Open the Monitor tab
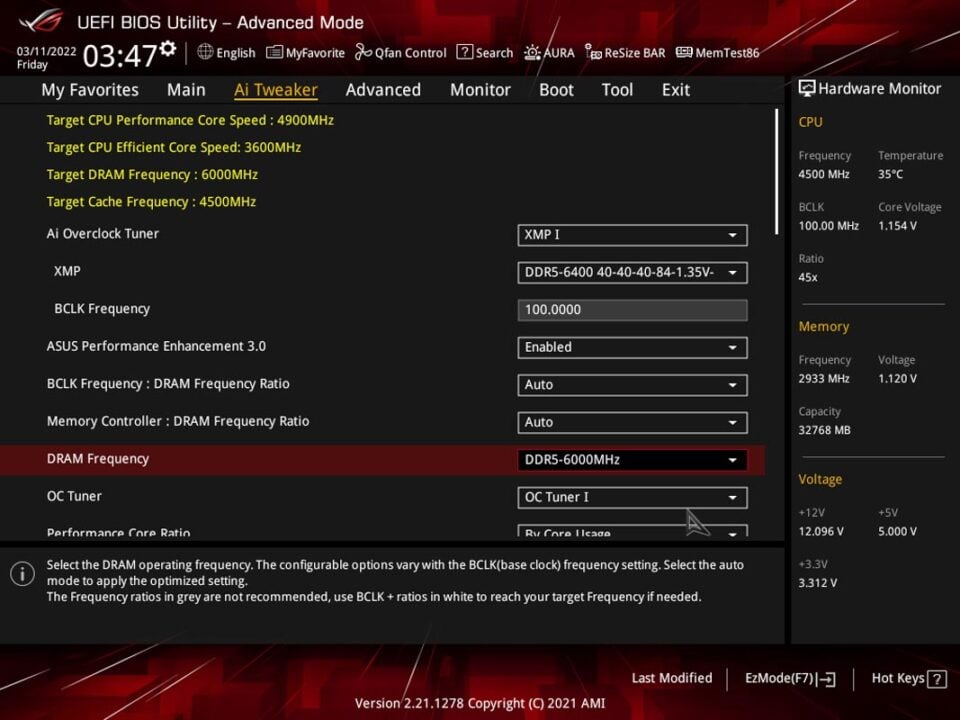Image resolution: width=960 pixels, height=720 pixels. [480, 90]
